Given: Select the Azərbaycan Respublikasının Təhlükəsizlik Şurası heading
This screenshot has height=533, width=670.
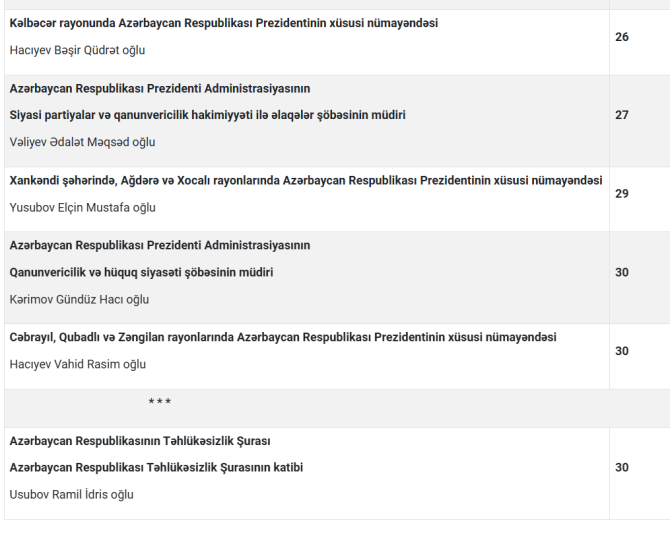Looking at the screenshot, I should pyautogui.click(x=140, y=441).
